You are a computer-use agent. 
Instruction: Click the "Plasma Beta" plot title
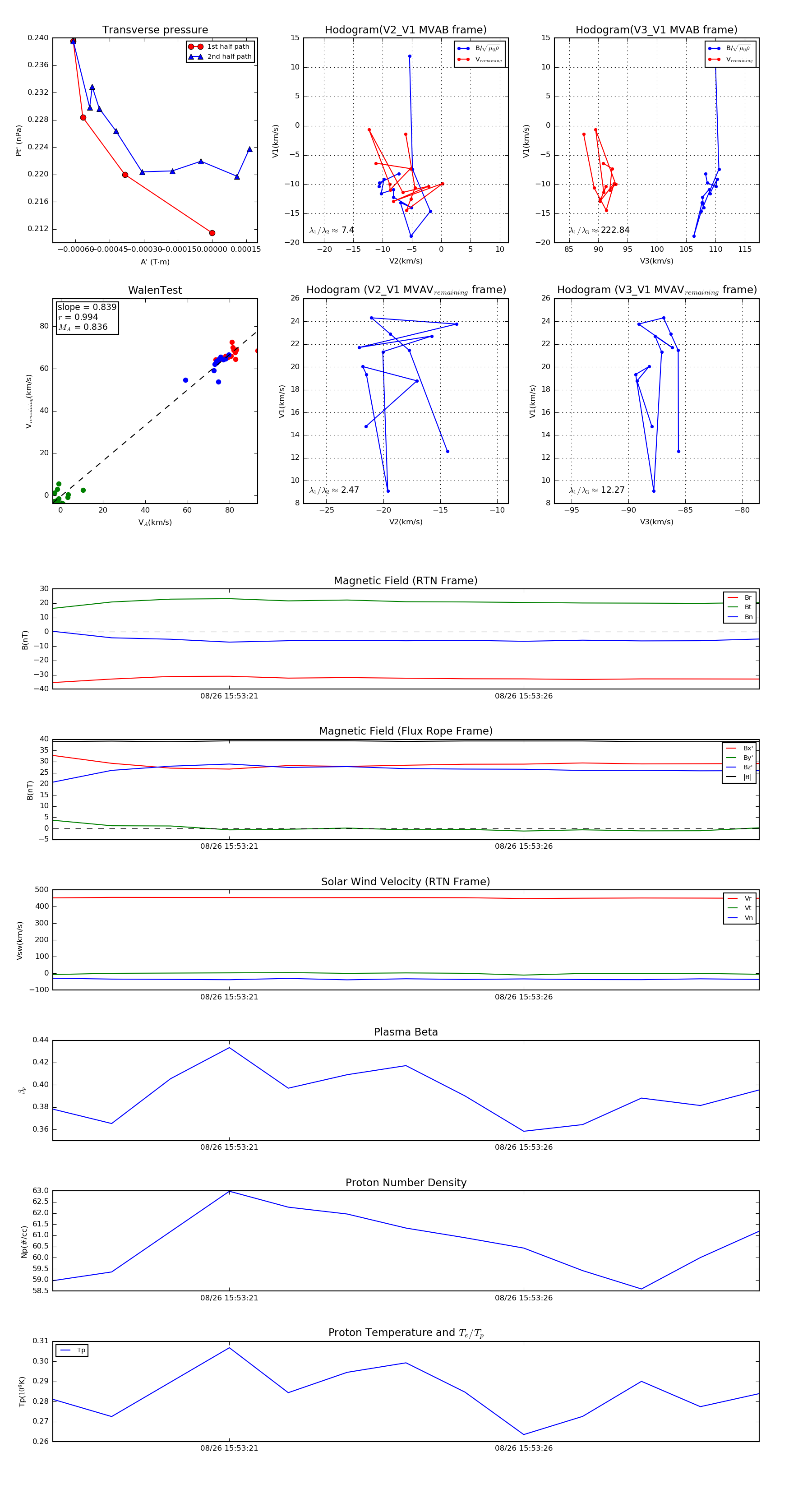click(x=406, y=1032)
